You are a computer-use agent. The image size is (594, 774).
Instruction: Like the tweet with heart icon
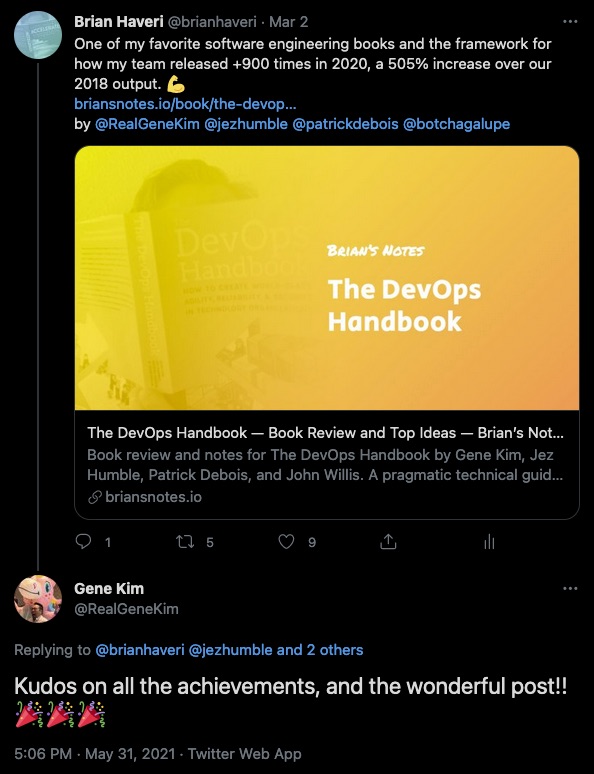286,542
